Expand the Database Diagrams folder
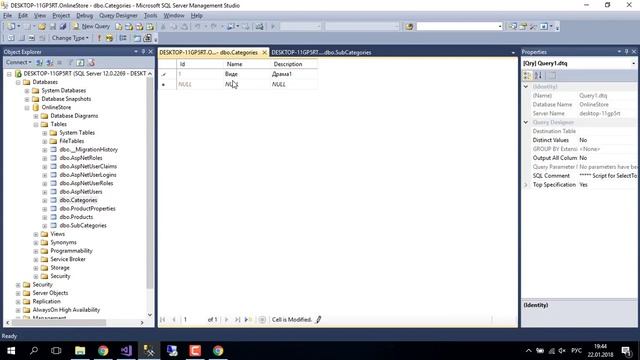 coord(36,116)
